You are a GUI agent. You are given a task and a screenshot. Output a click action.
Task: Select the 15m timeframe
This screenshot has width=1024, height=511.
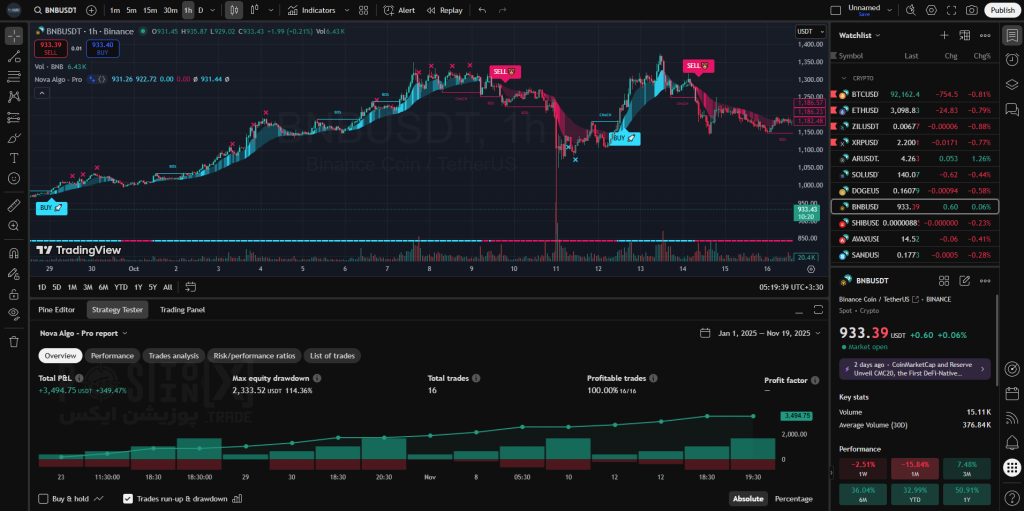click(150, 10)
